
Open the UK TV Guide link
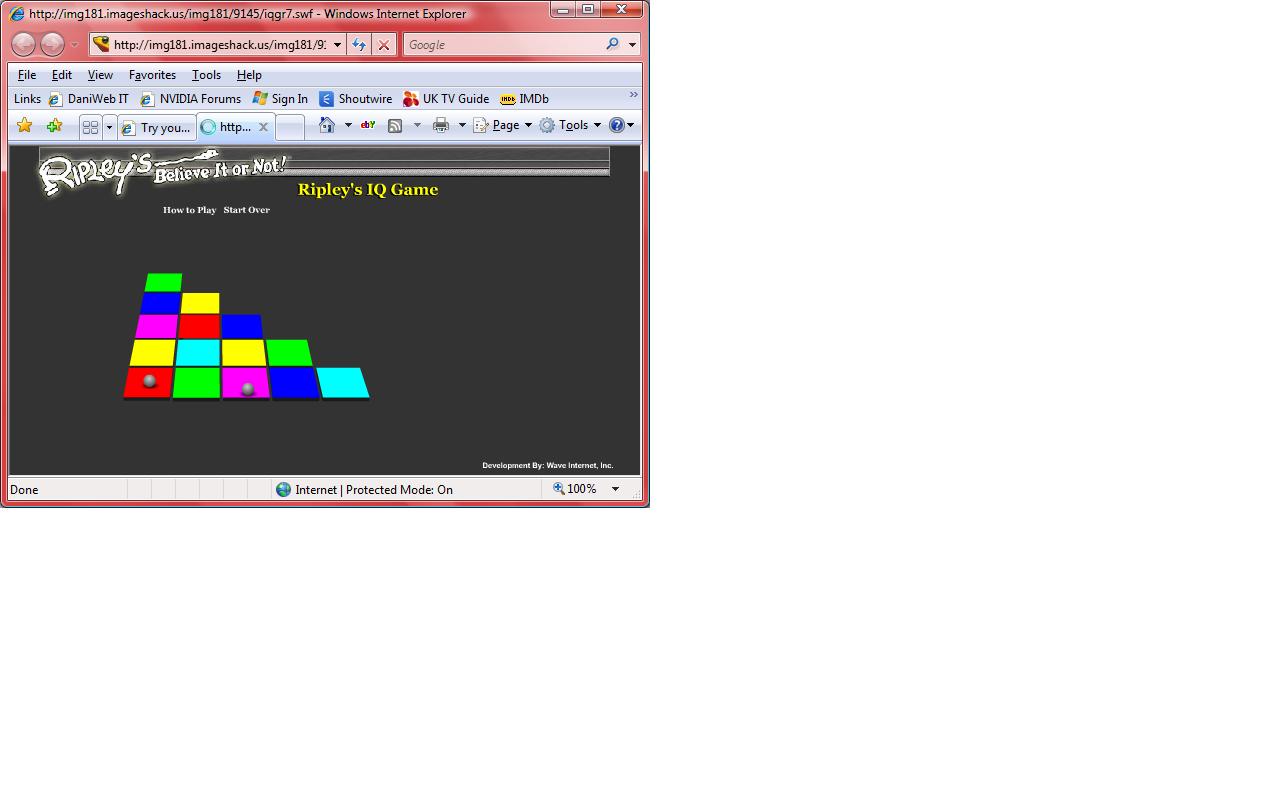[445, 99]
